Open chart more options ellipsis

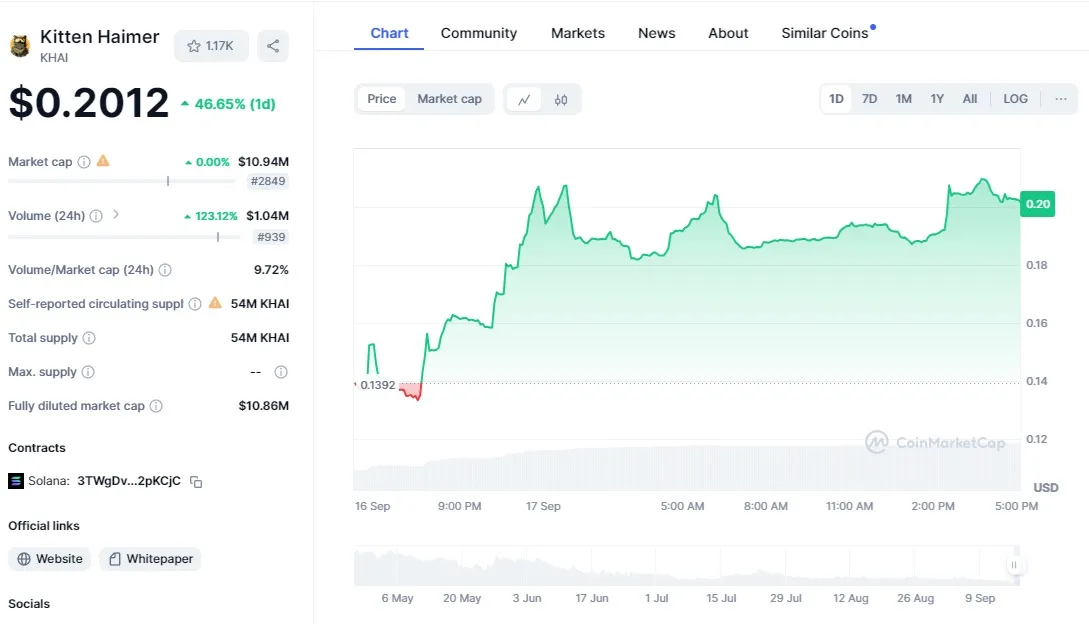[x=1061, y=99]
